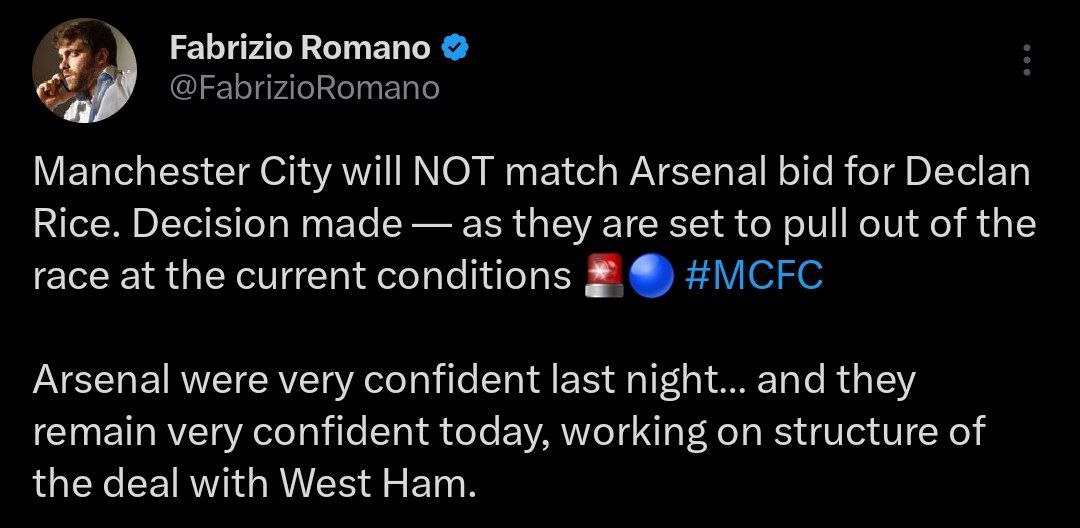The height and width of the screenshot is (528, 1080).
Task: Click the blue verified checkmark badge
Action: [455, 47]
